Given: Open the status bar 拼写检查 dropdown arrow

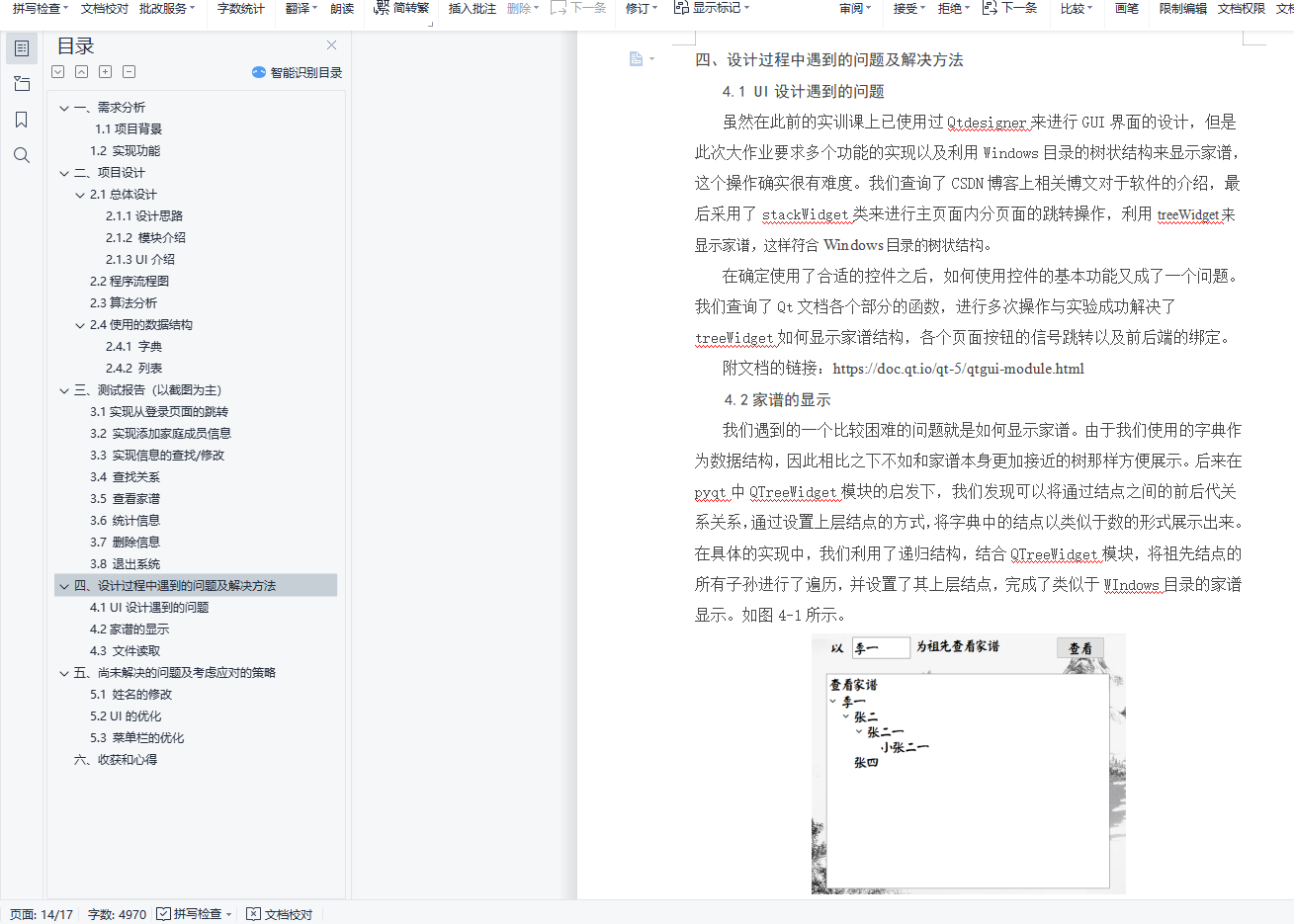Looking at the screenshot, I should coord(228,914).
